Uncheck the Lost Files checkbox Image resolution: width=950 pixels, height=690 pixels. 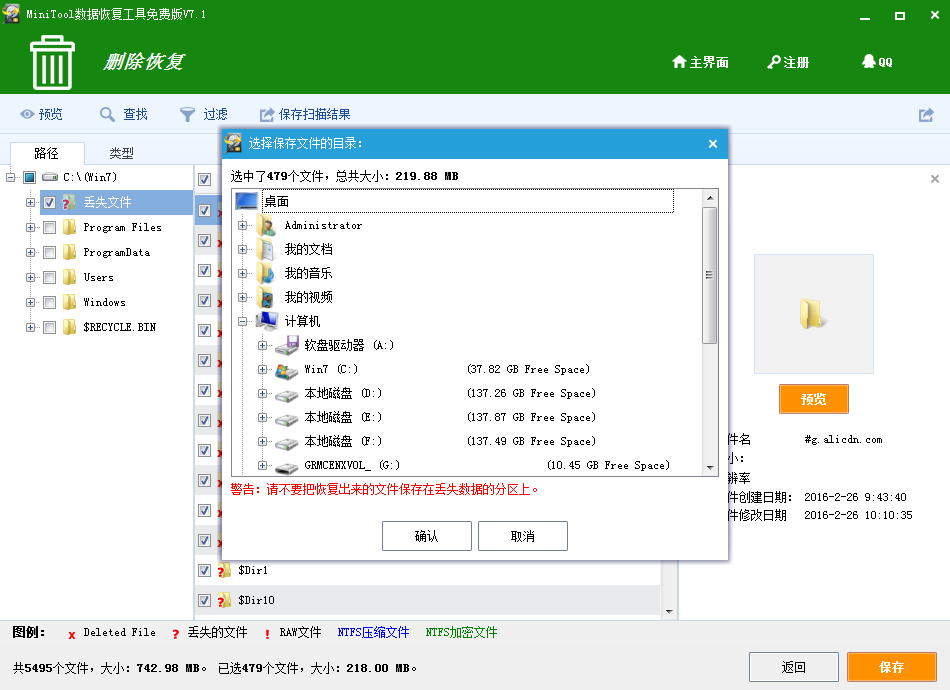50,202
